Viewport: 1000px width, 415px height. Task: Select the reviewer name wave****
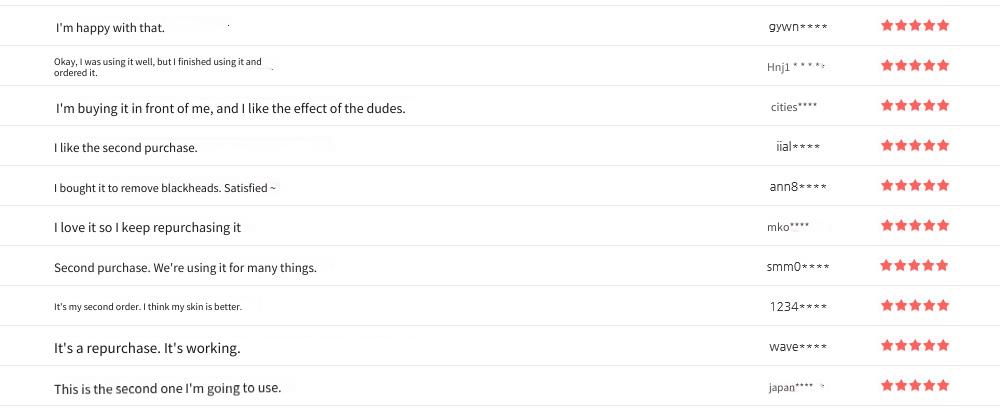click(x=798, y=347)
